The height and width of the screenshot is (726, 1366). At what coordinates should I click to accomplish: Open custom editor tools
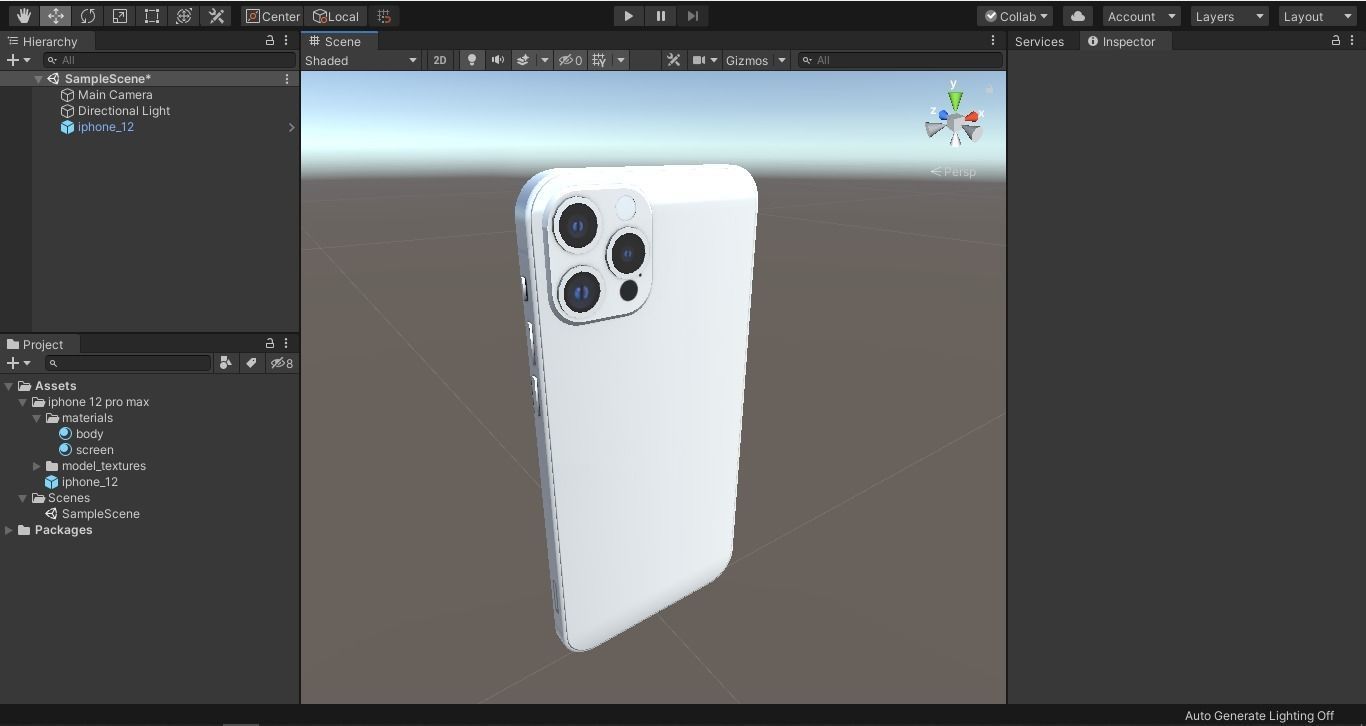point(216,16)
